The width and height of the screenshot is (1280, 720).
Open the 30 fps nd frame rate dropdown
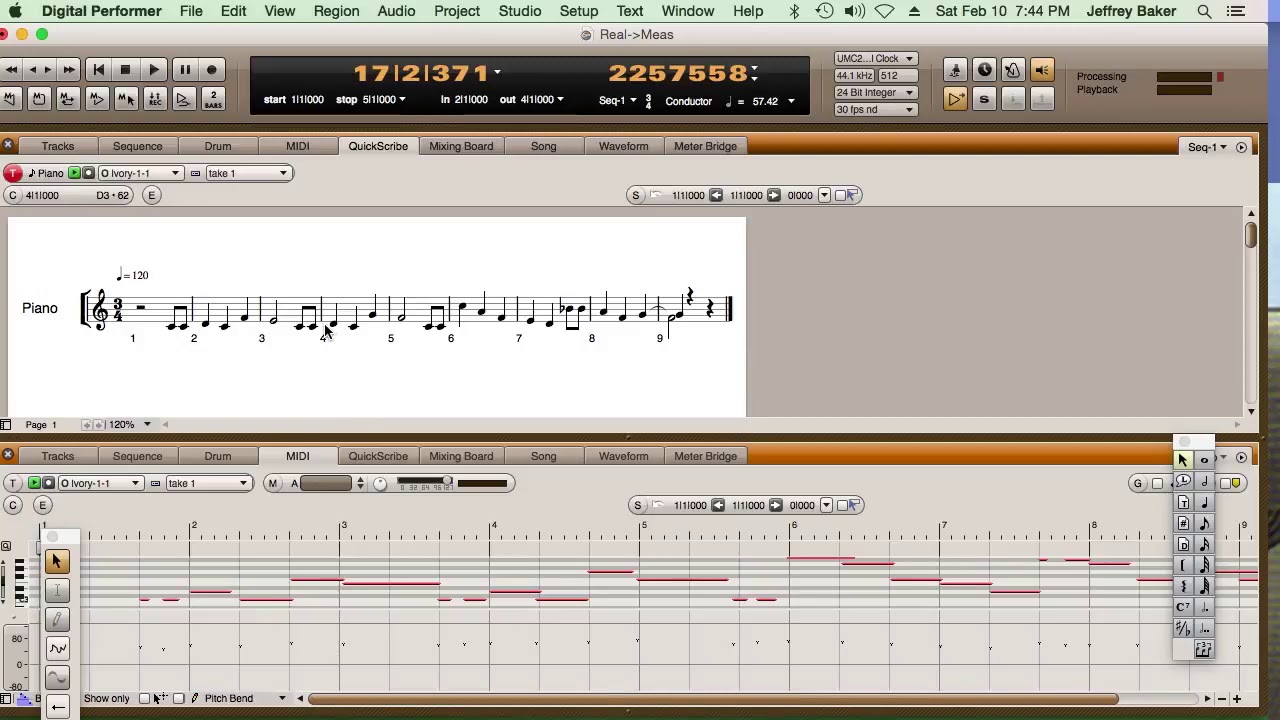click(875, 109)
